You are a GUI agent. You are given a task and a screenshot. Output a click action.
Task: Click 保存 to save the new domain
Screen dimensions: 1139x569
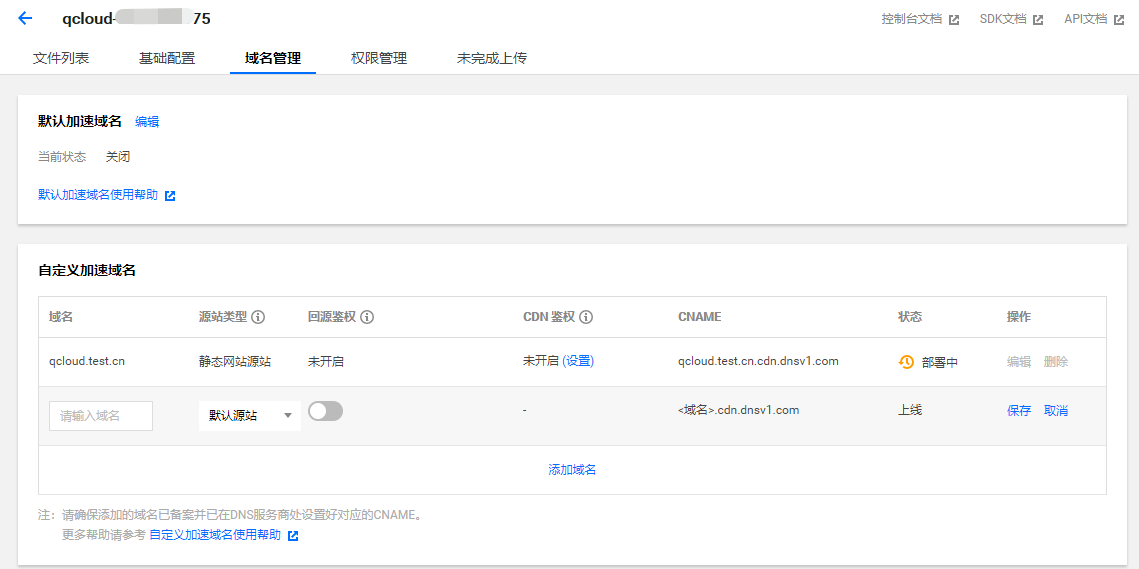1019,411
